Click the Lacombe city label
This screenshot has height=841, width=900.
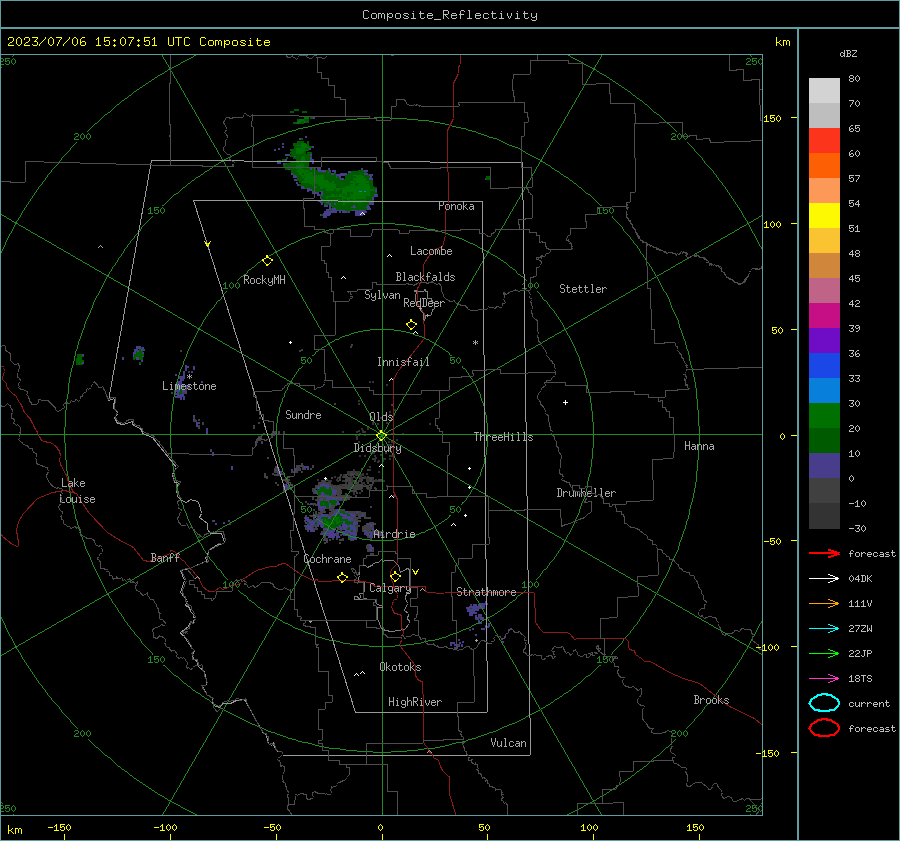tap(431, 251)
